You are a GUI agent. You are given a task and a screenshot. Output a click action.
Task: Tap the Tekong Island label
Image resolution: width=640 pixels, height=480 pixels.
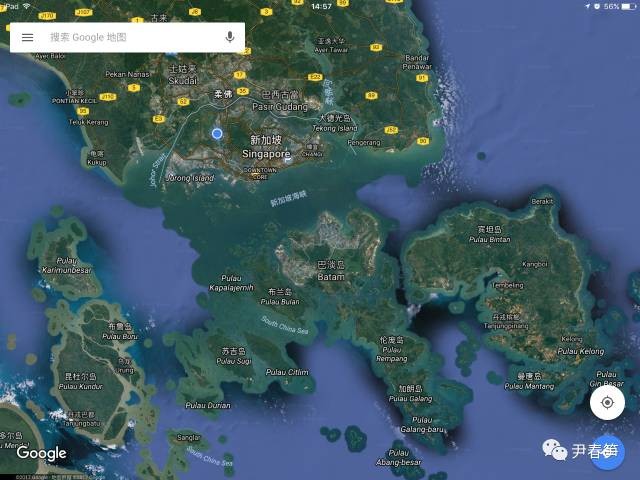coord(334,128)
